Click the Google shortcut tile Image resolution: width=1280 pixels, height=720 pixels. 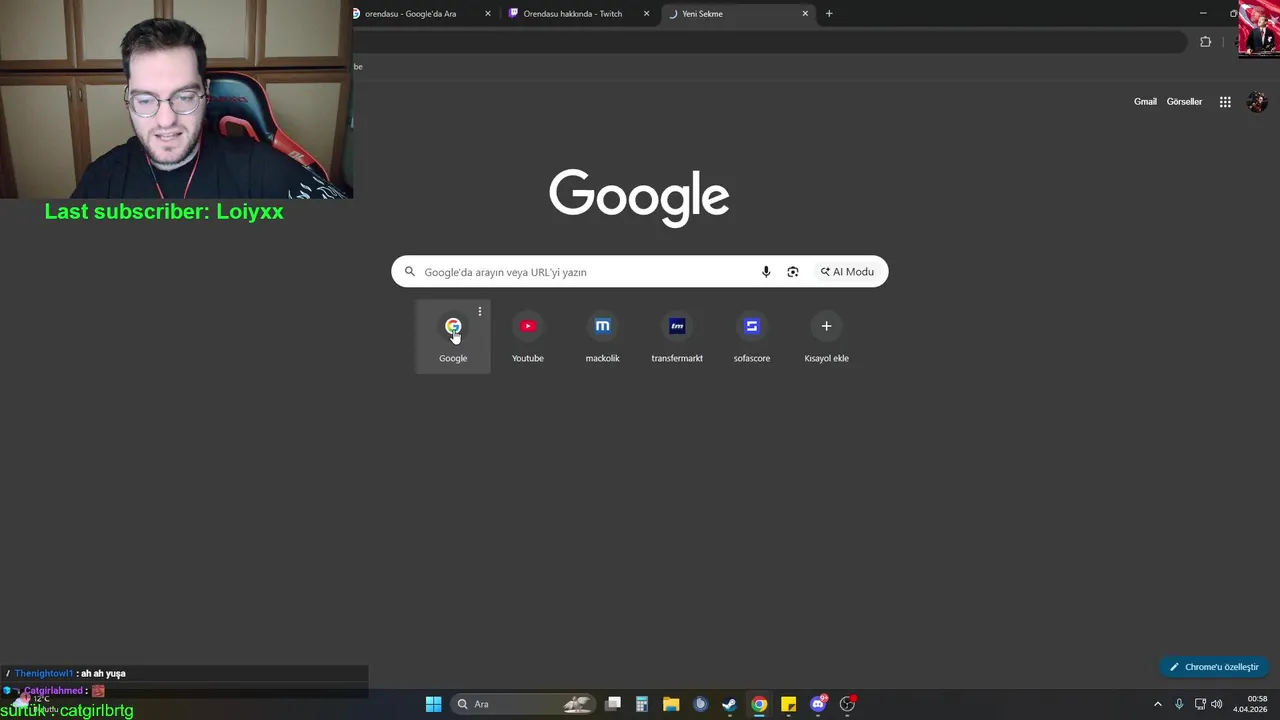click(453, 337)
